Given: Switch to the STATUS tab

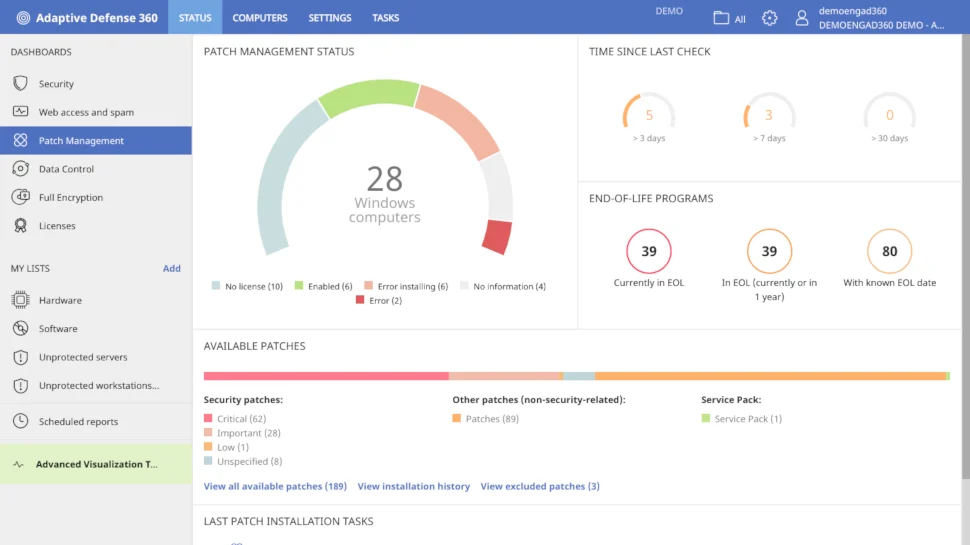Looking at the screenshot, I should pyautogui.click(x=195, y=18).
